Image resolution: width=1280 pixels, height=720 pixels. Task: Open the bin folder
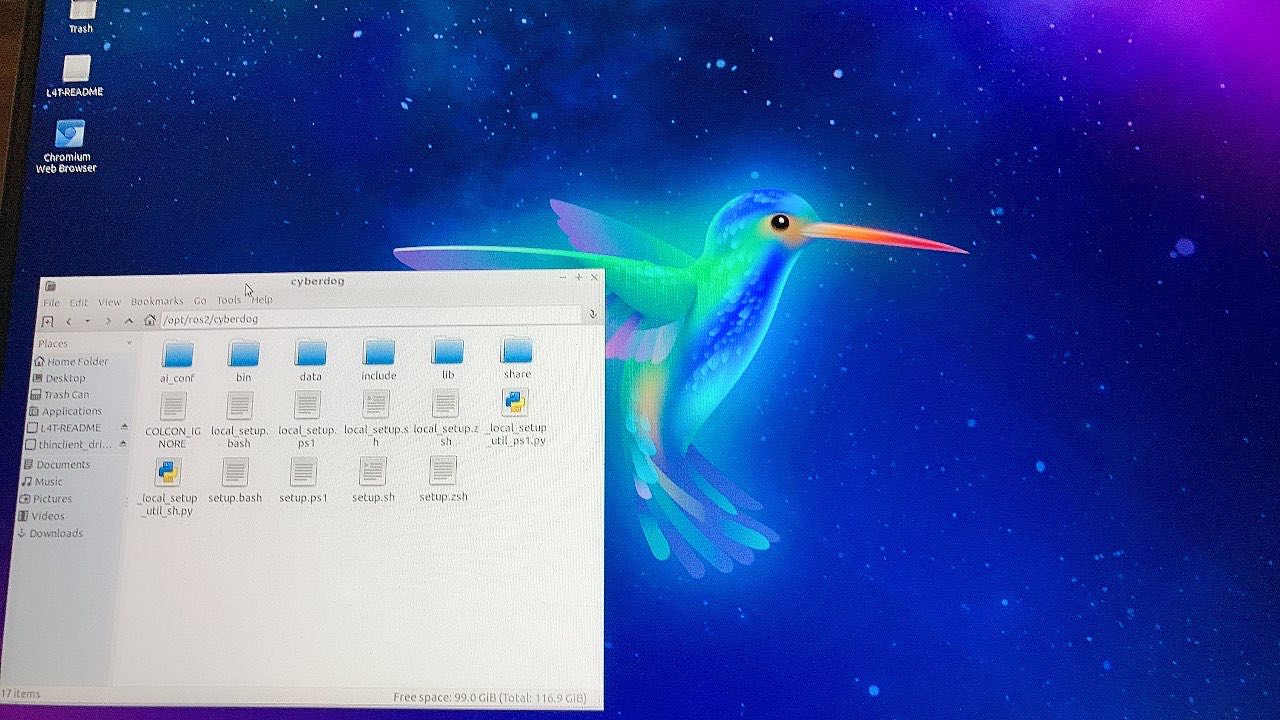(243, 360)
